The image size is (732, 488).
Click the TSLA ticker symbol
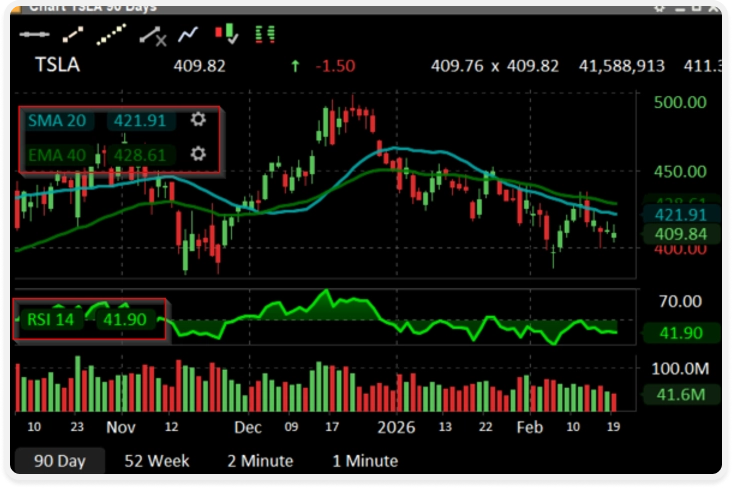coord(58,65)
